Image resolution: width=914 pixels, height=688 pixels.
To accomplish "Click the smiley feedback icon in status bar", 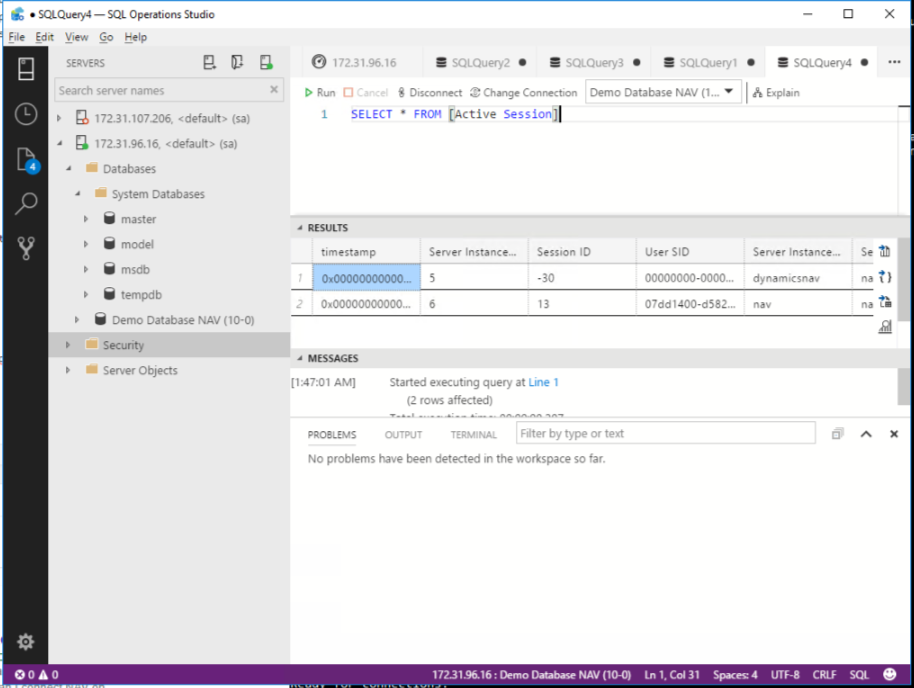I will [889, 675].
